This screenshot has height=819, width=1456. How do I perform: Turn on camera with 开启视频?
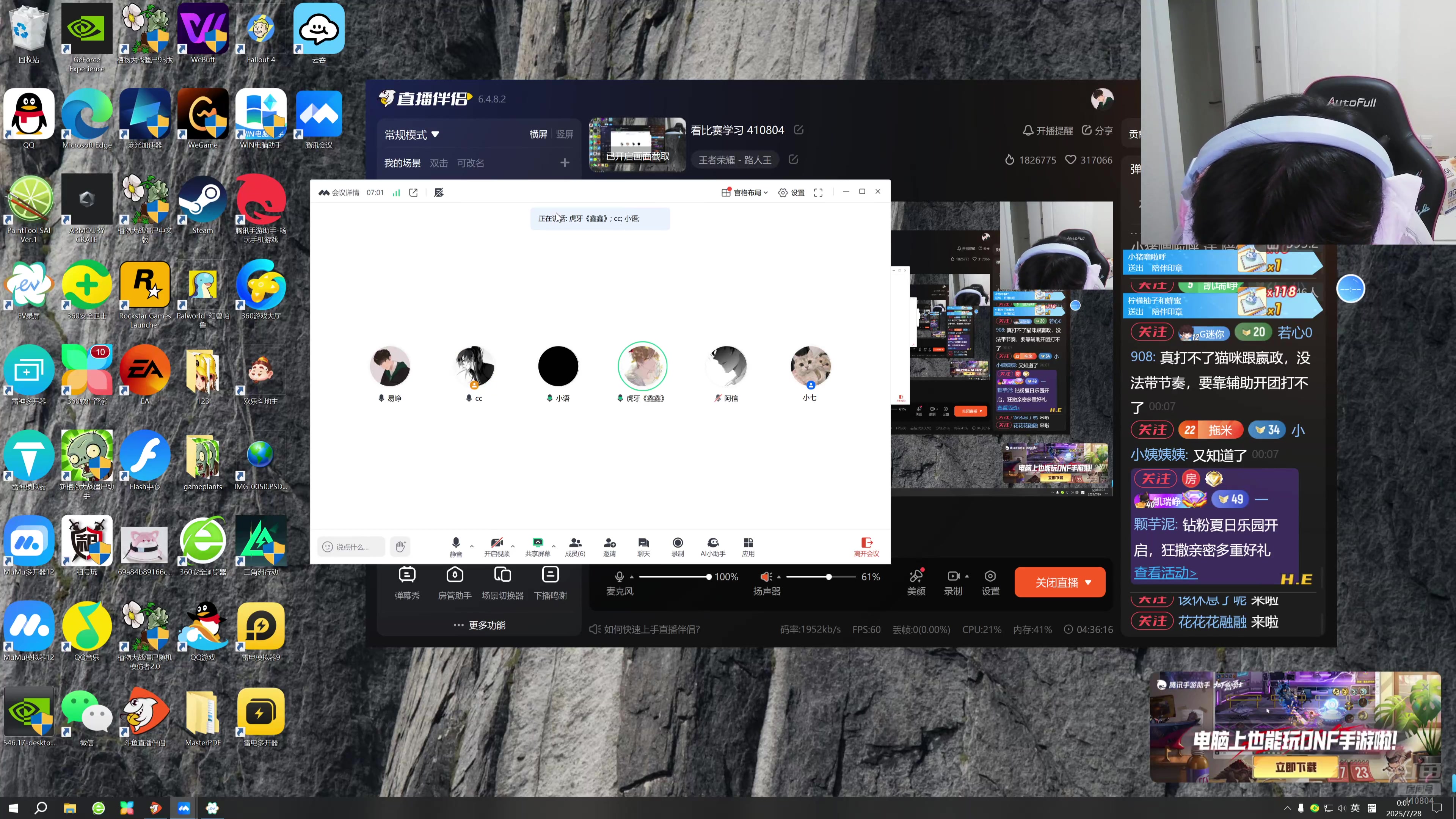point(496,546)
